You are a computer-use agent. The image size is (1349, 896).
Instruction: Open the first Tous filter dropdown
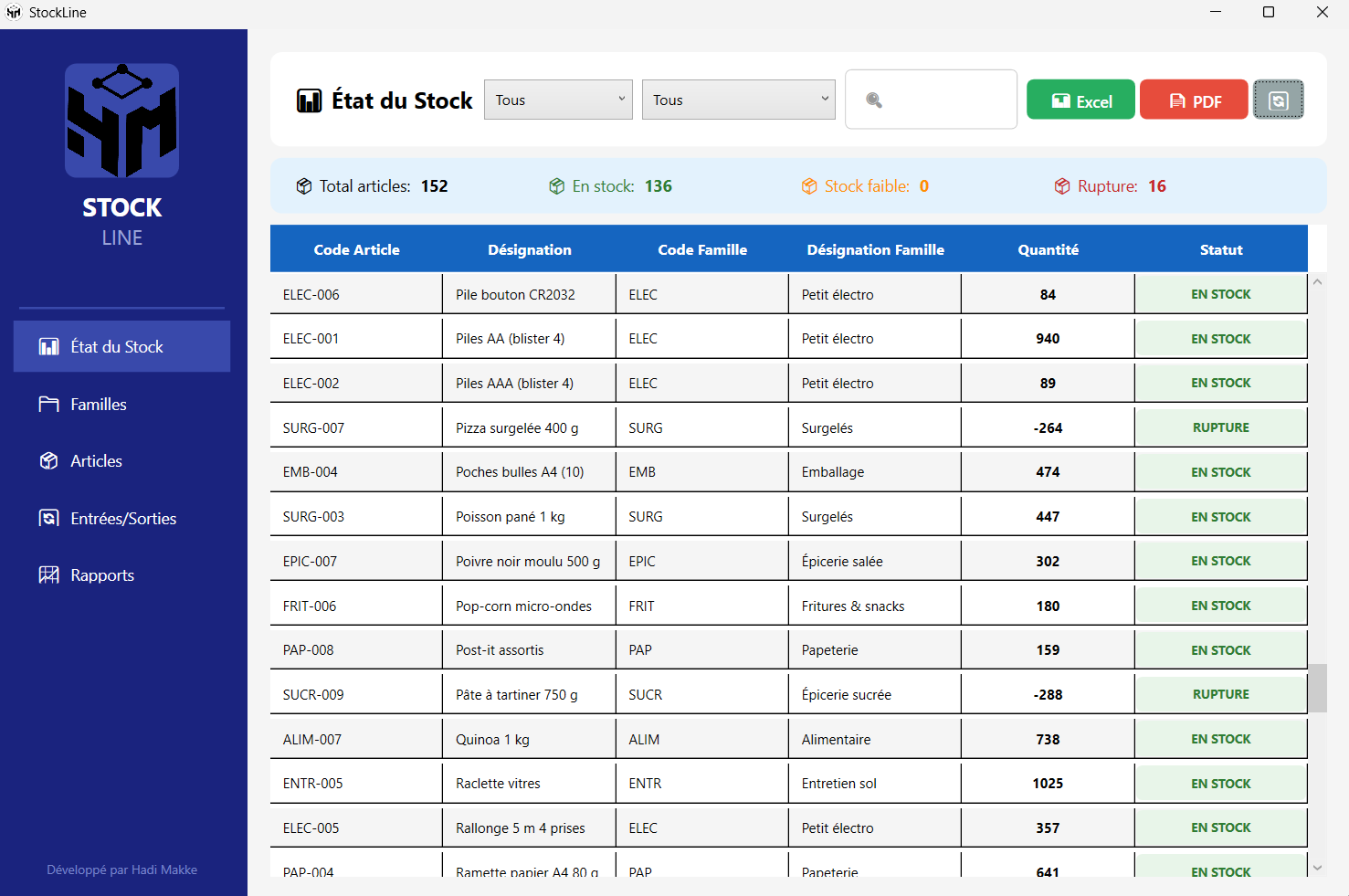click(557, 100)
